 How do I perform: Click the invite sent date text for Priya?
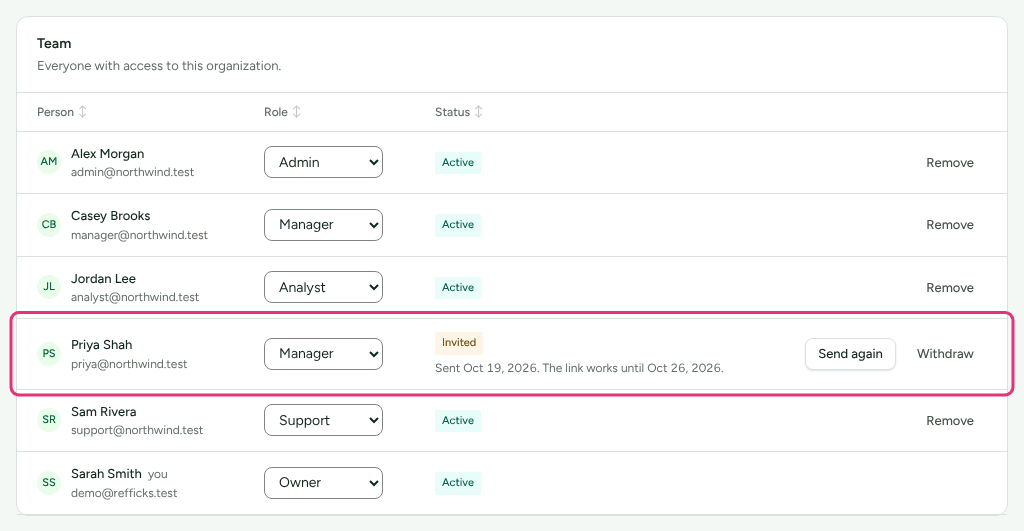pyautogui.click(x=579, y=368)
